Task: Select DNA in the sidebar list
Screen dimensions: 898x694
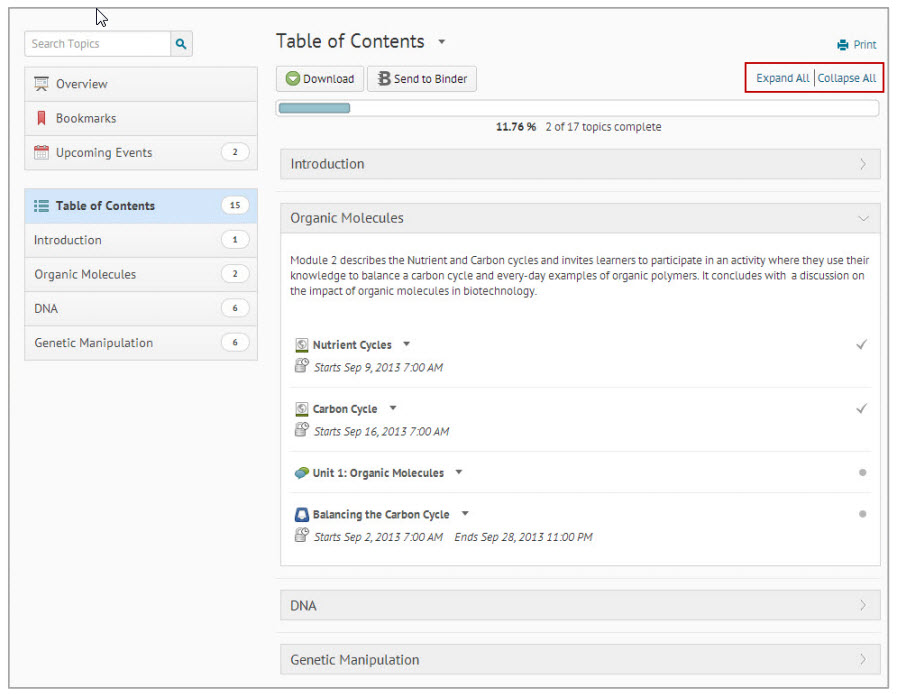Action: [x=46, y=308]
